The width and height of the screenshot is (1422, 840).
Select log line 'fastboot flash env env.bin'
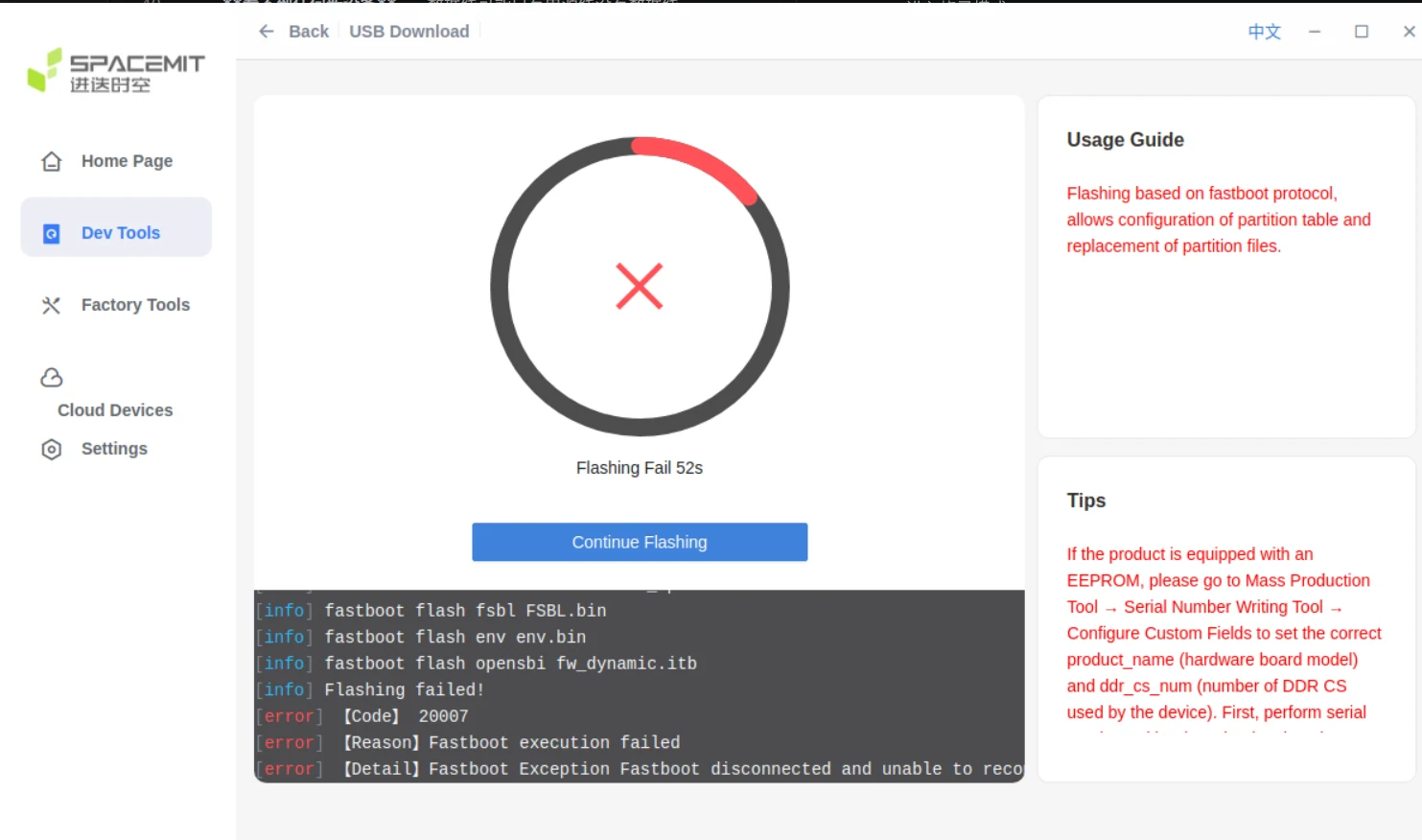(x=455, y=637)
